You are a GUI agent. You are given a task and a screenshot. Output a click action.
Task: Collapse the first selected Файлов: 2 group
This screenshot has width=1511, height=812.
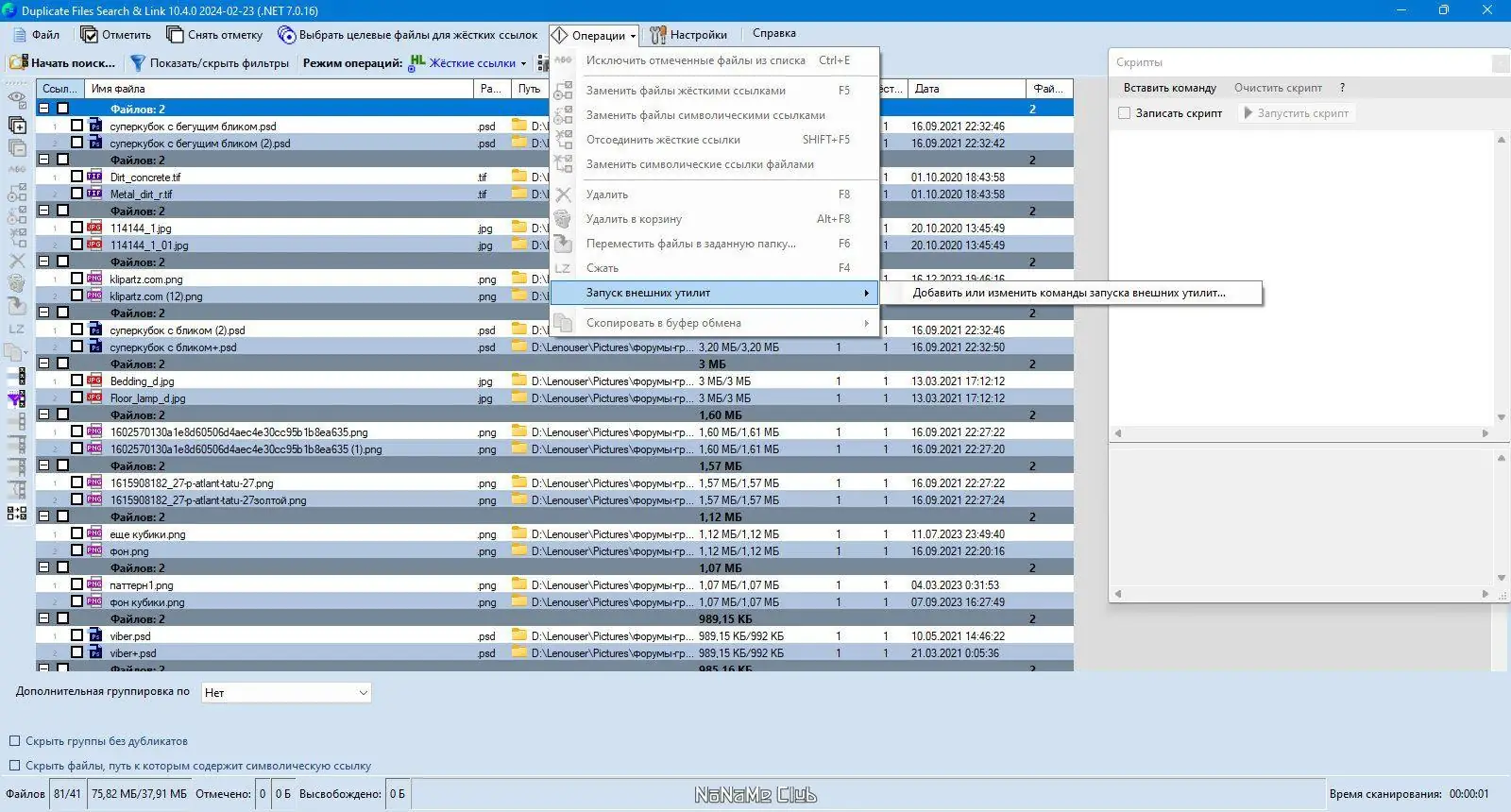[x=43, y=109]
